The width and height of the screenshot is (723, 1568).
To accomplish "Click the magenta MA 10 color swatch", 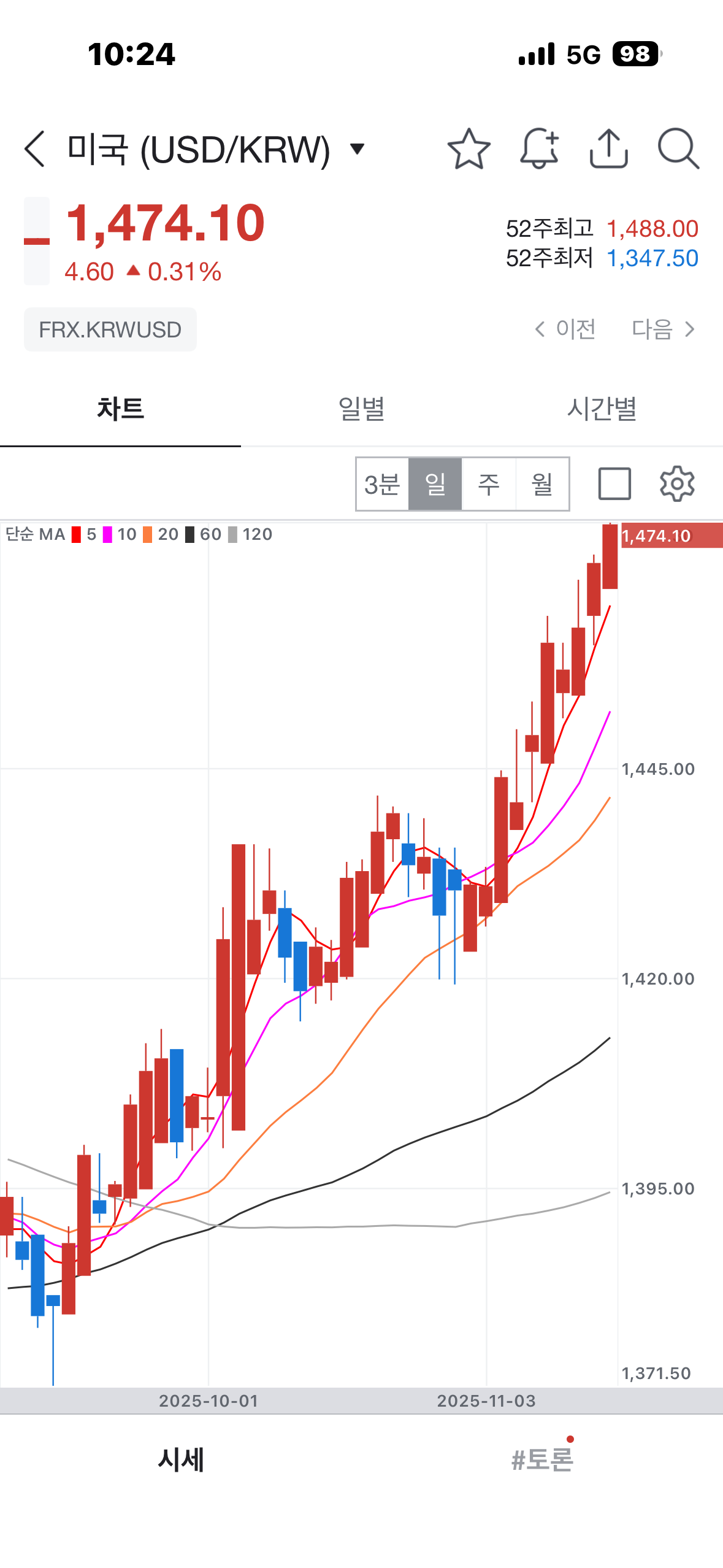I will [x=107, y=534].
